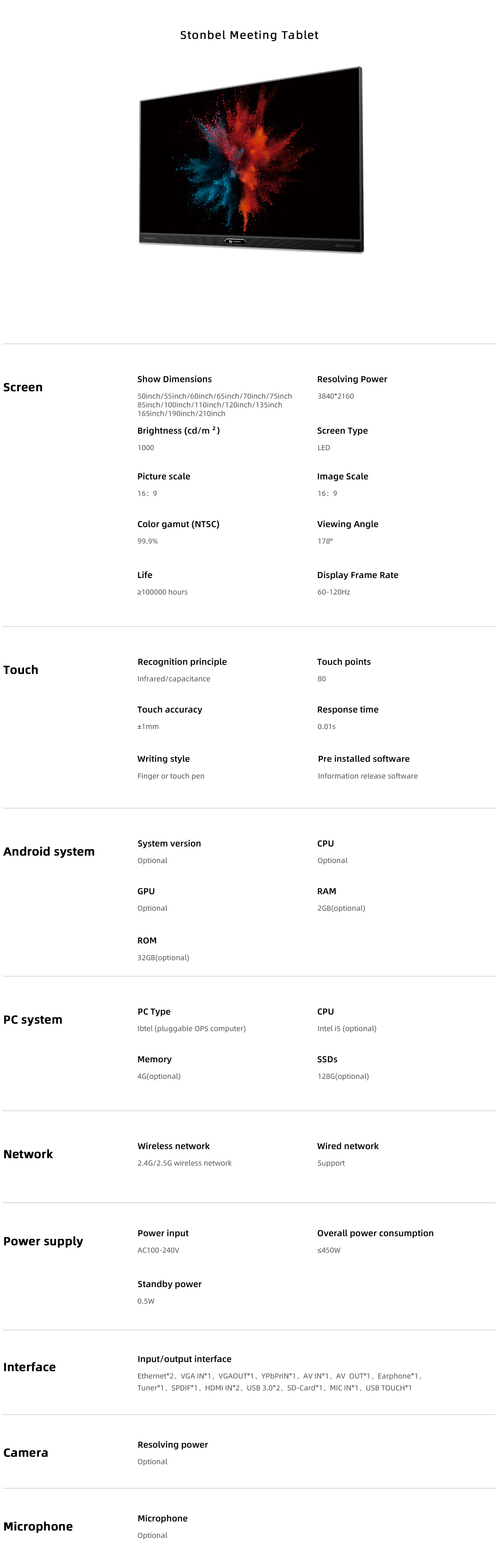Click the Stonbel Meeting Tablet product image
This screenshot has height=1568, width=499.
click(x=251, y=159)
